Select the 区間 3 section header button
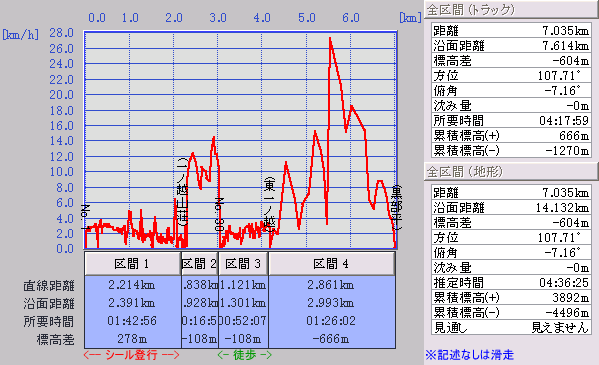The width and height of the screenshot is (599, 365). click(243, 263)
